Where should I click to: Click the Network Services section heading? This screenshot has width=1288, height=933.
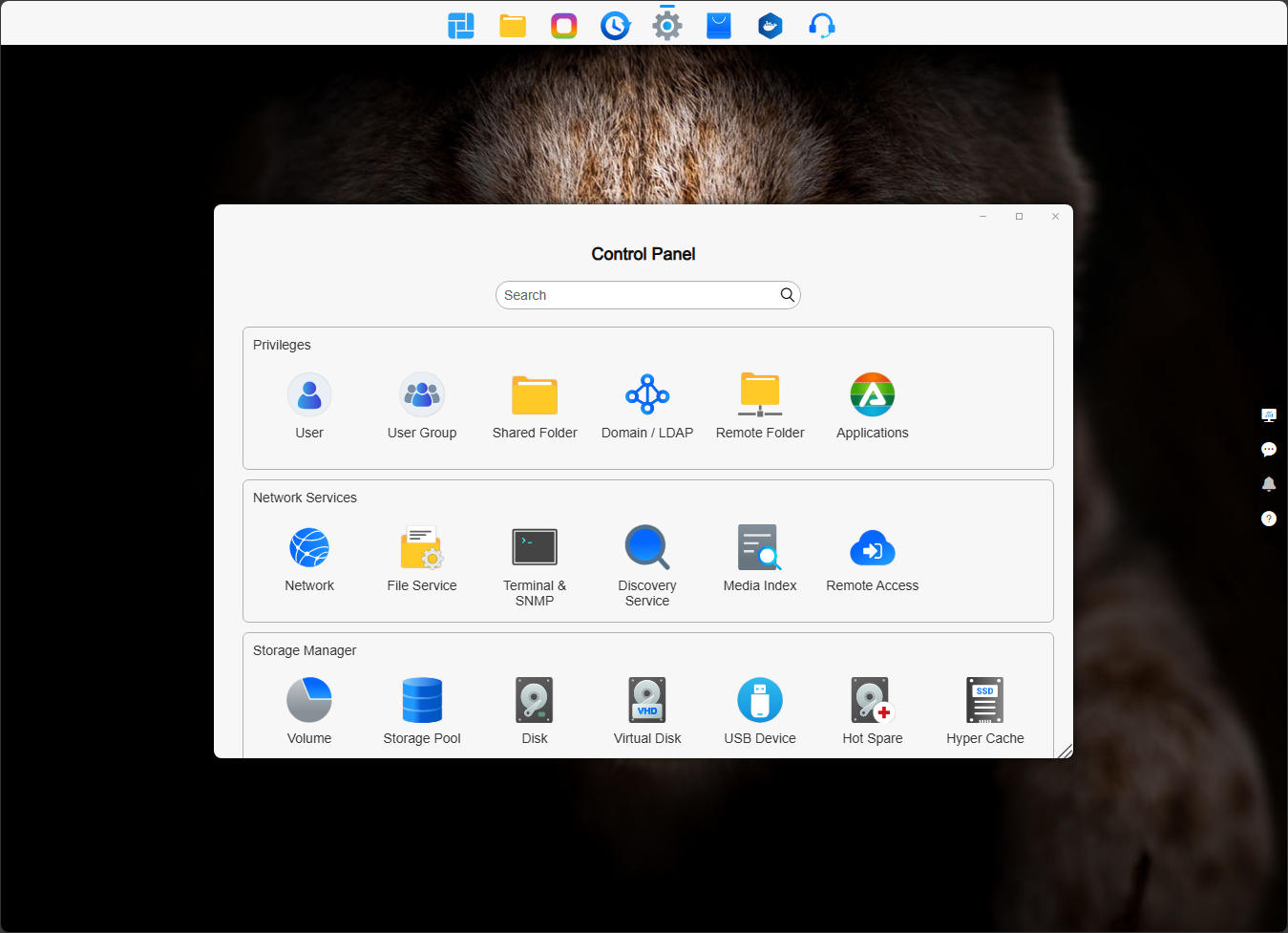tap(305, 498)
